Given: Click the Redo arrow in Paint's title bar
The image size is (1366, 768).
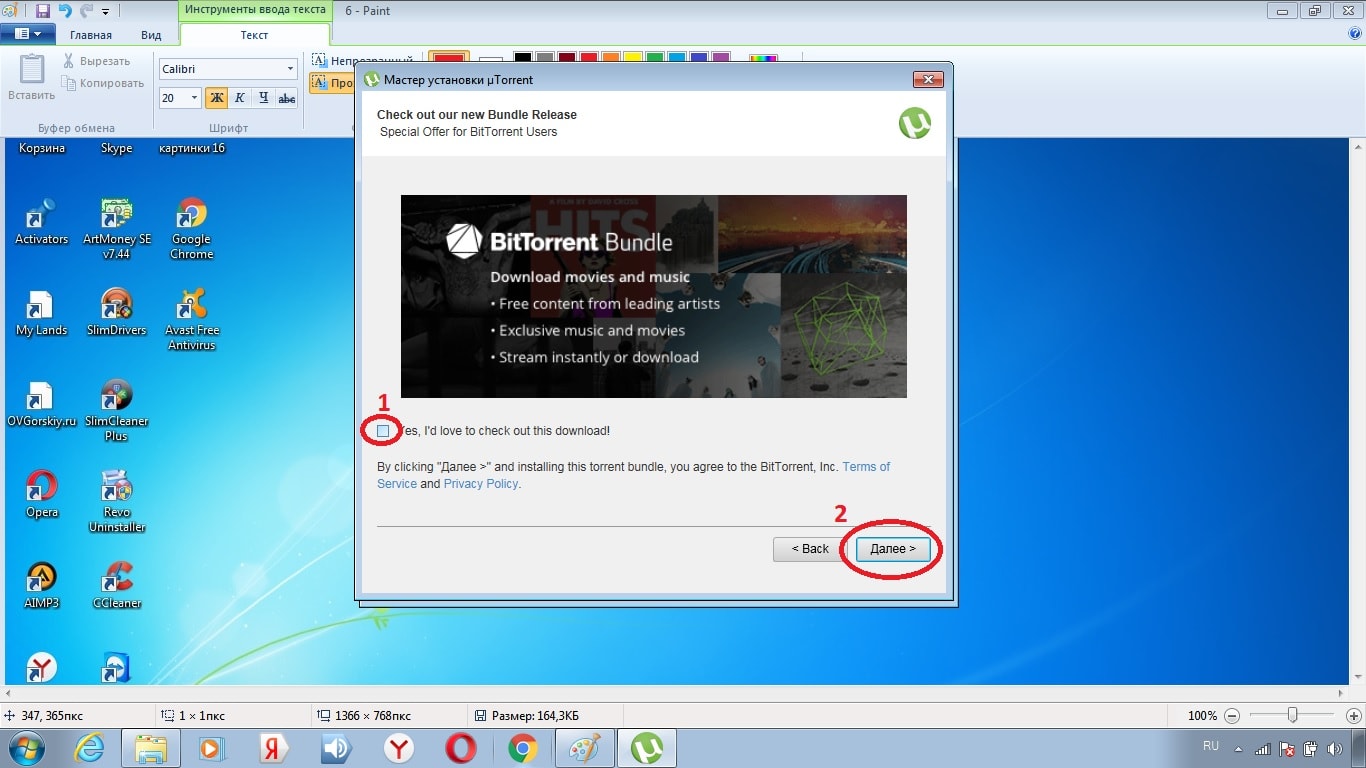Looking at the screenshot, I should point(86,11).
